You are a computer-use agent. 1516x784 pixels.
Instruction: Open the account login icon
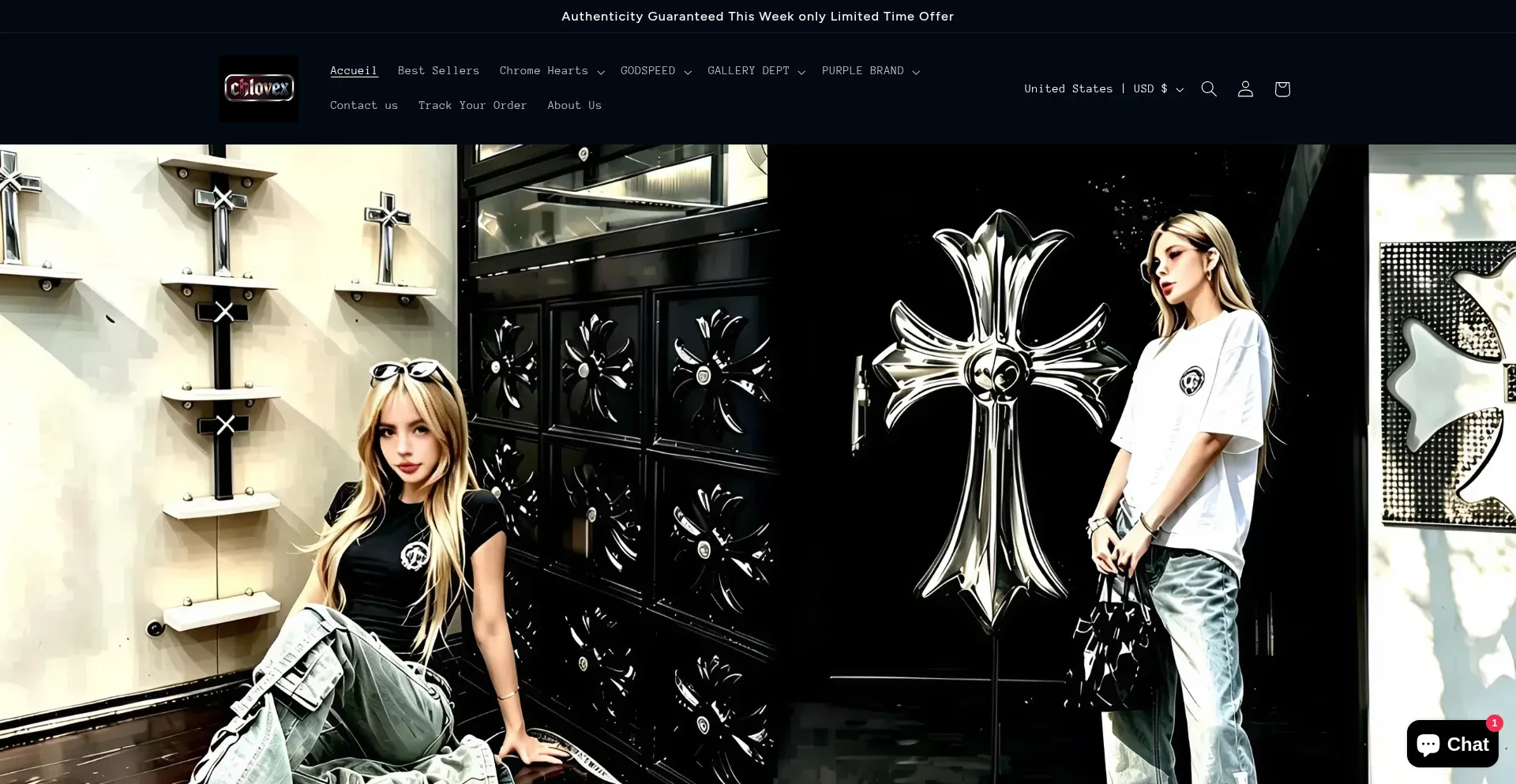coord(1245,89)
